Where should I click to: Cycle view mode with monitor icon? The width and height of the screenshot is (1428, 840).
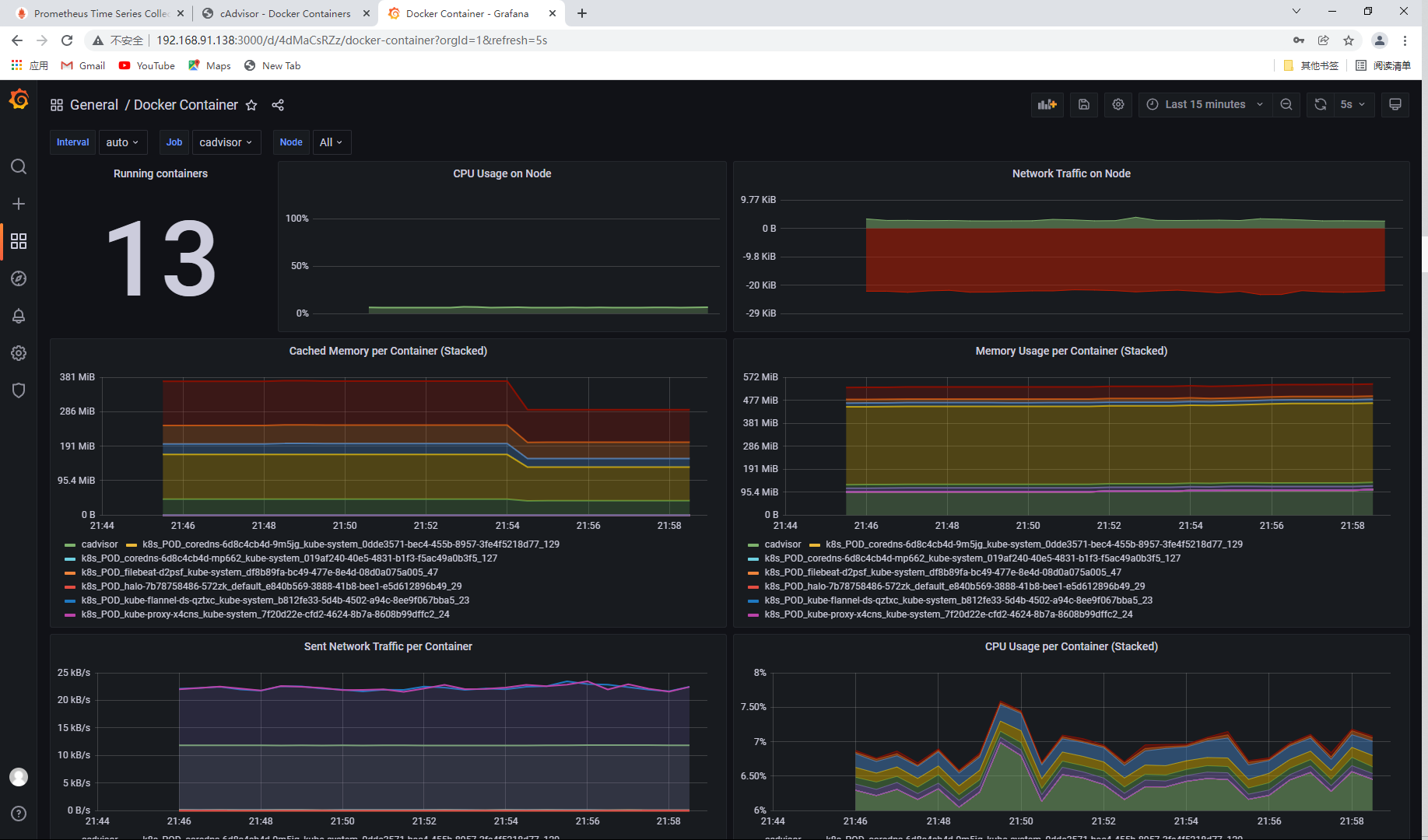click(1395, 104)
